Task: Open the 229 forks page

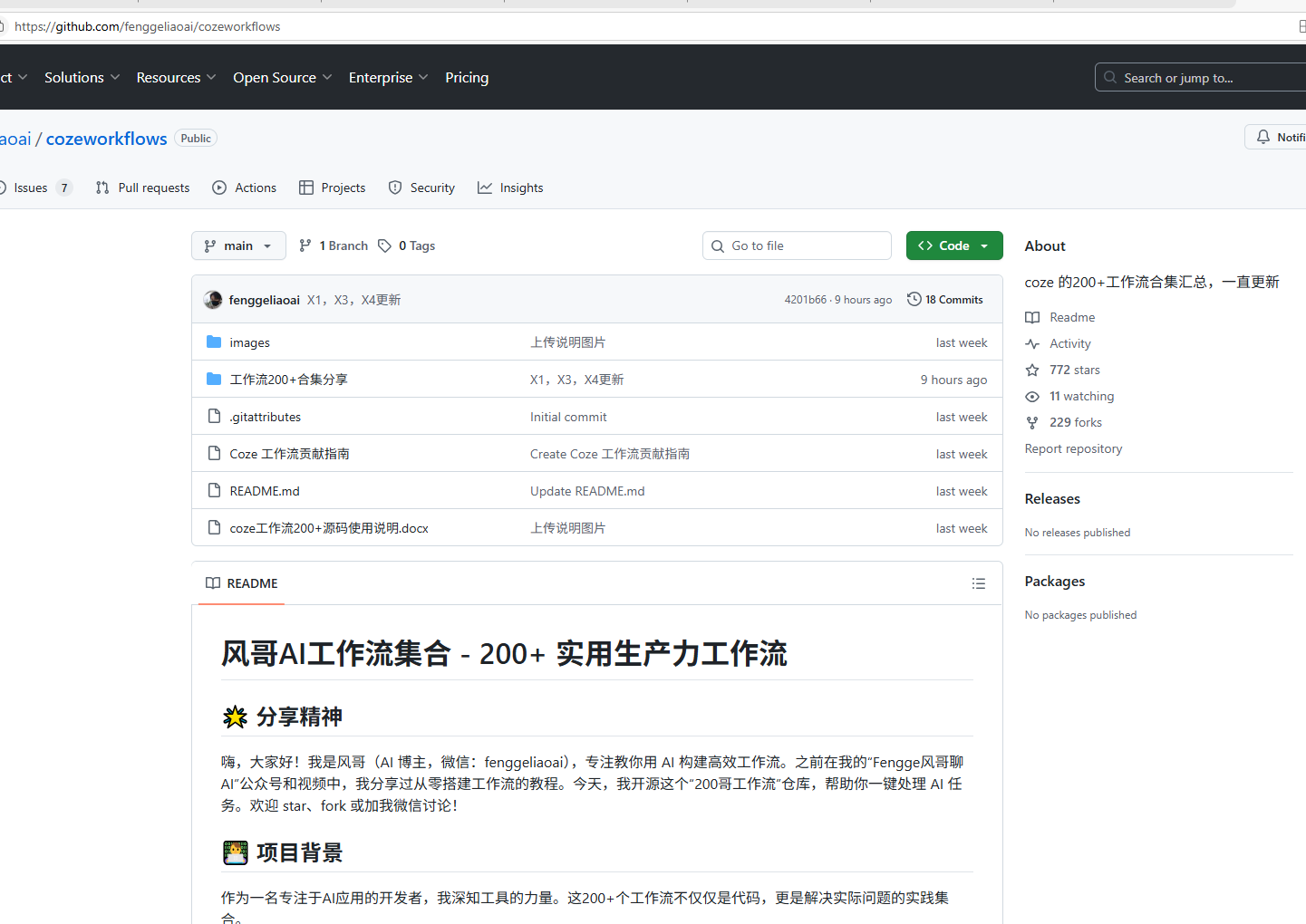Action: [x=1075, y=422]
